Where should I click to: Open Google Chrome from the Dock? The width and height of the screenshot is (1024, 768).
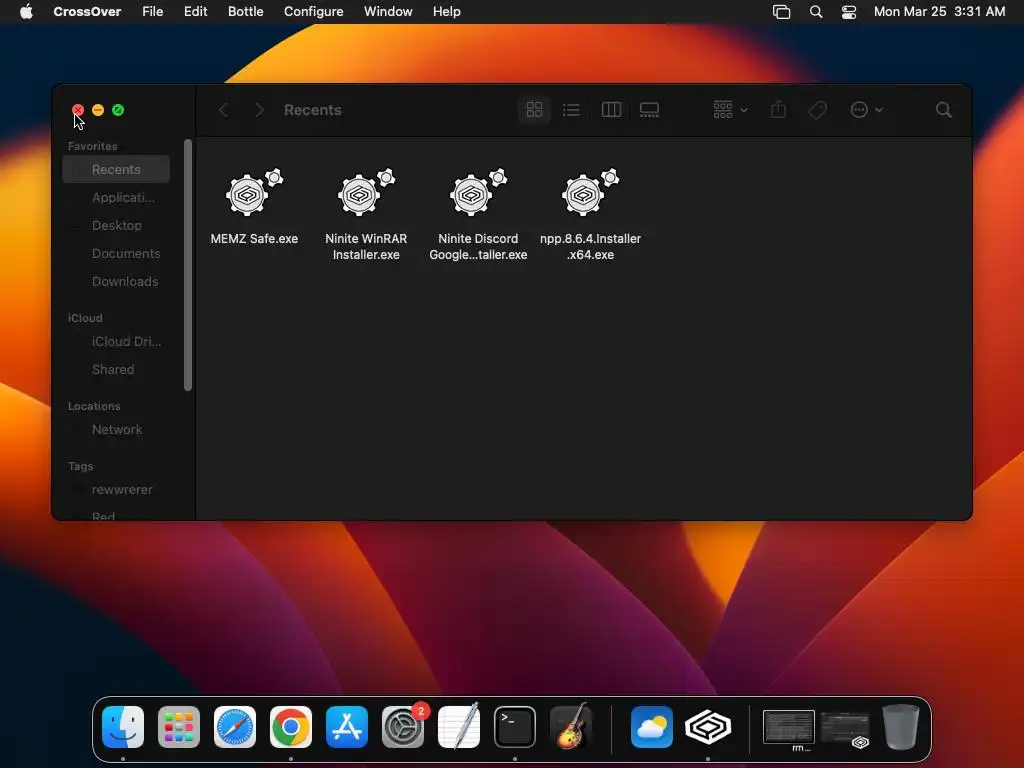pos(291,727)
